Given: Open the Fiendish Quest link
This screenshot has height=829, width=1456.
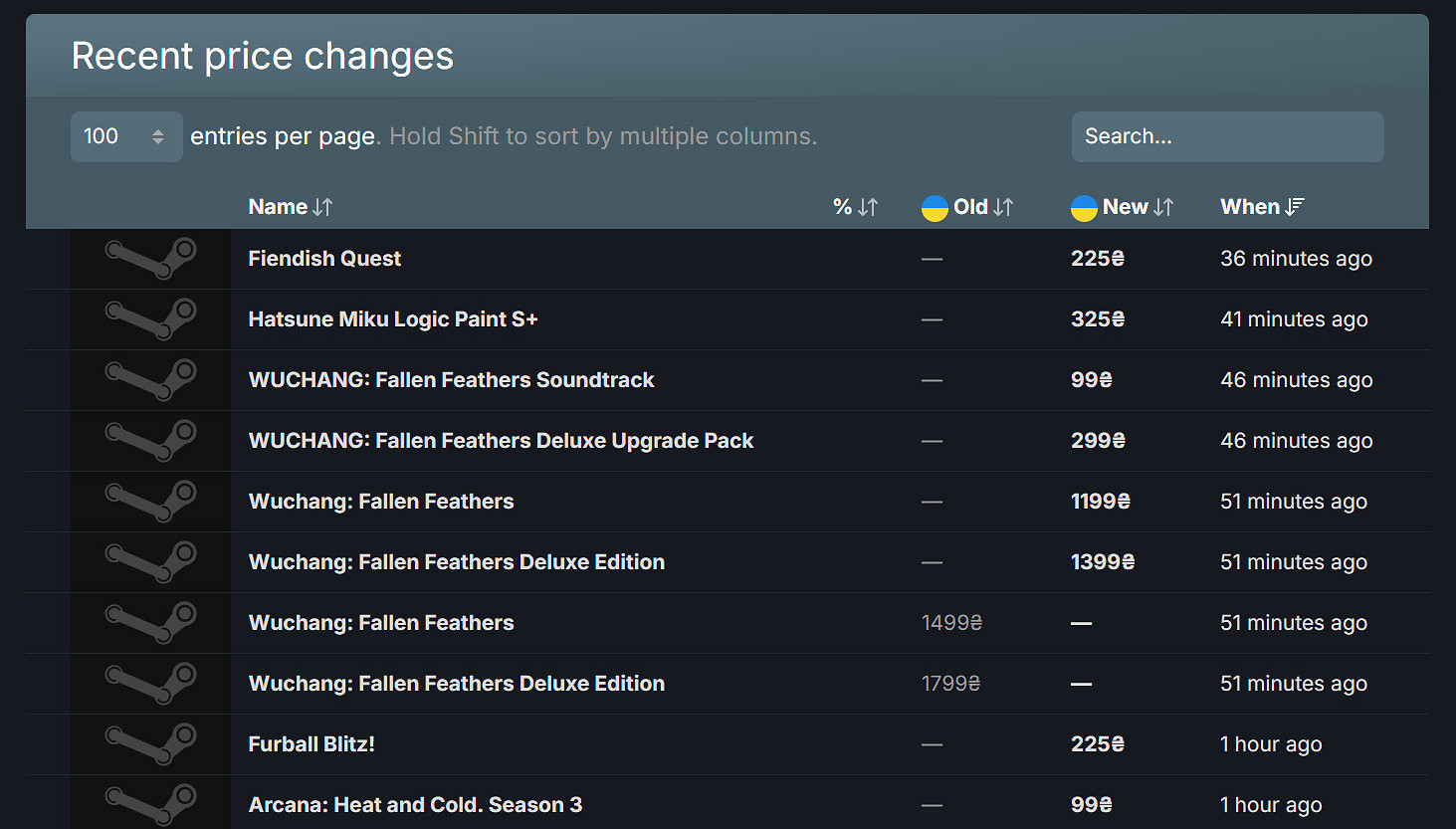Looking at the screenshot, I should coord(324,259).
